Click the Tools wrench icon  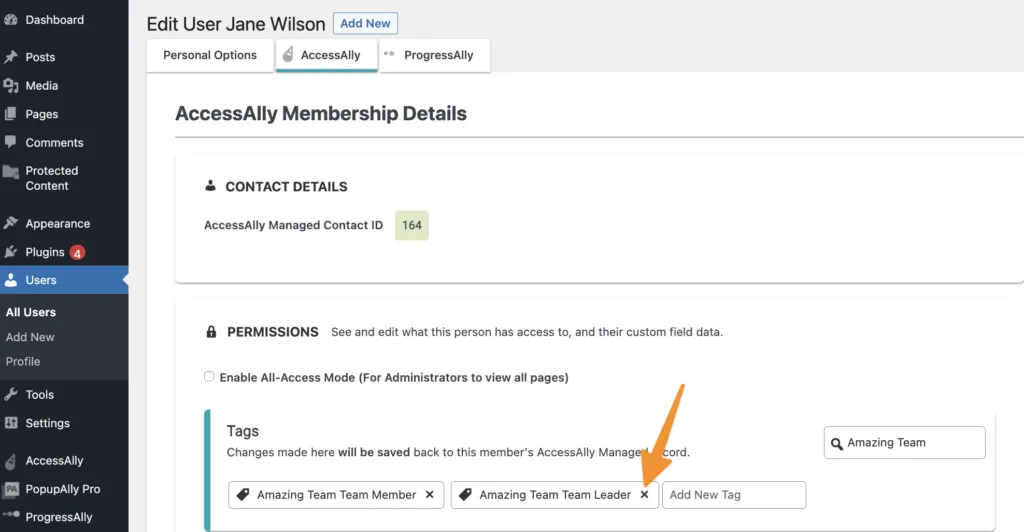coord(11,394)
